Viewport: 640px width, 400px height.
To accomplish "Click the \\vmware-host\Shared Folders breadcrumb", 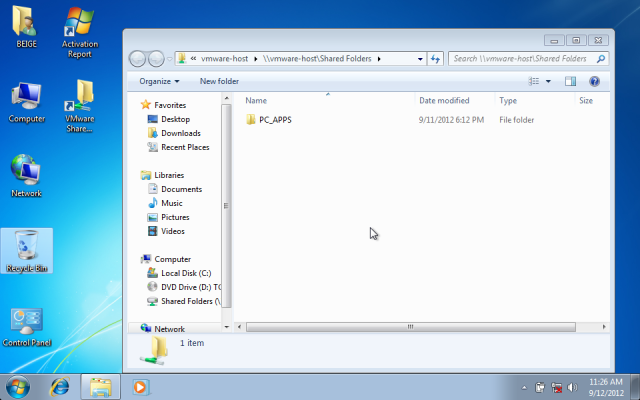I will click(317, 59).
